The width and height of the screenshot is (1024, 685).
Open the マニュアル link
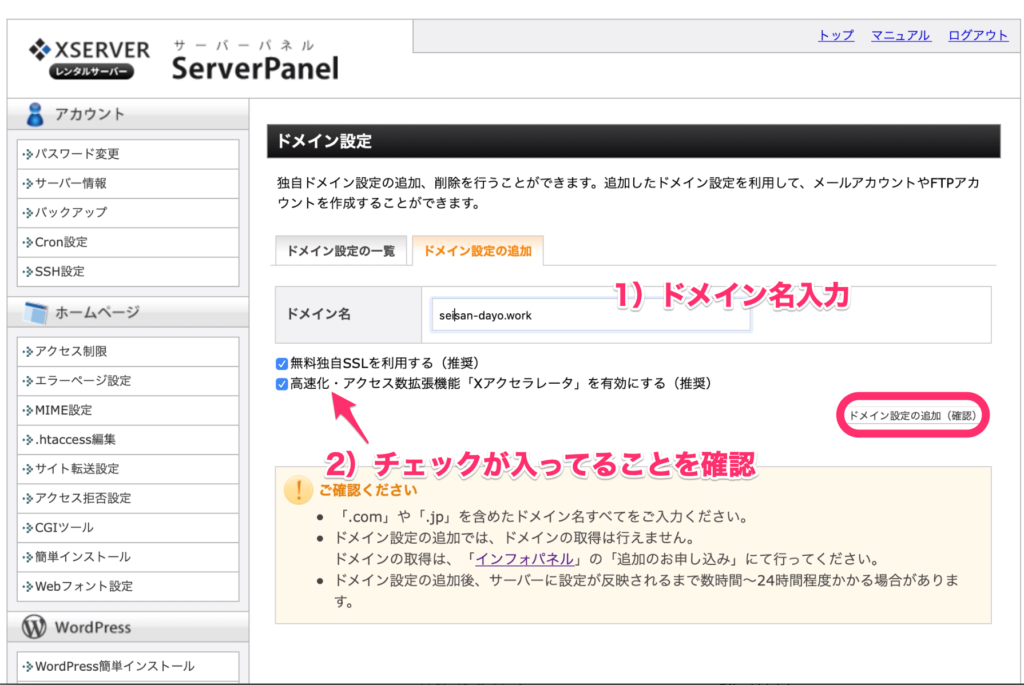pos(900,34)
